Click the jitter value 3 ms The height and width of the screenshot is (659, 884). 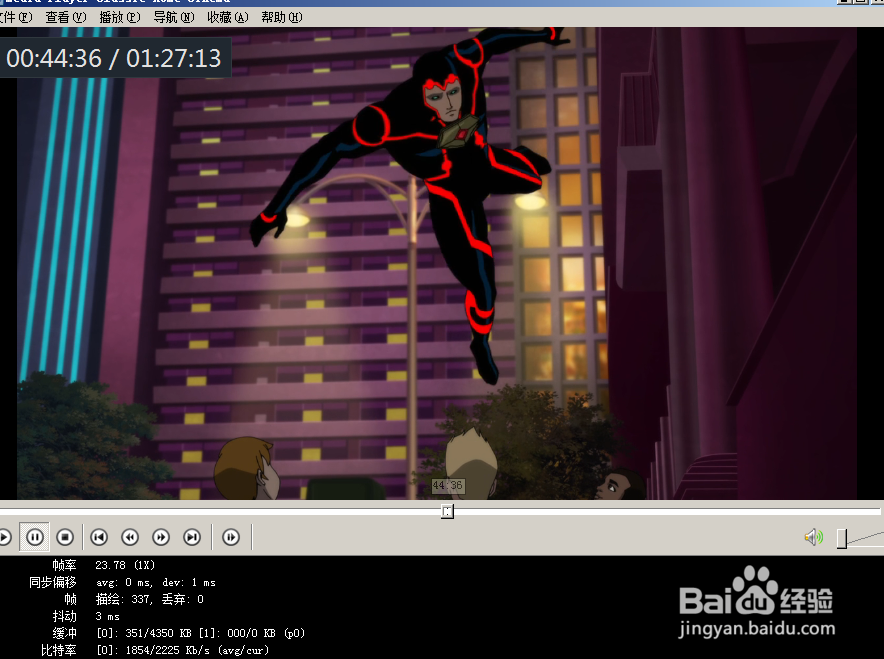108,616
